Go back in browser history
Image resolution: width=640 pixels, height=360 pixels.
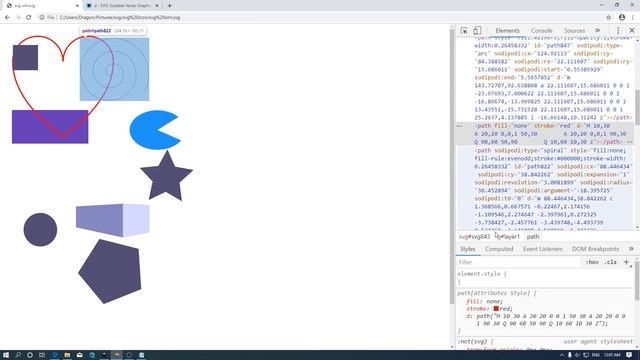click(7, 18)
